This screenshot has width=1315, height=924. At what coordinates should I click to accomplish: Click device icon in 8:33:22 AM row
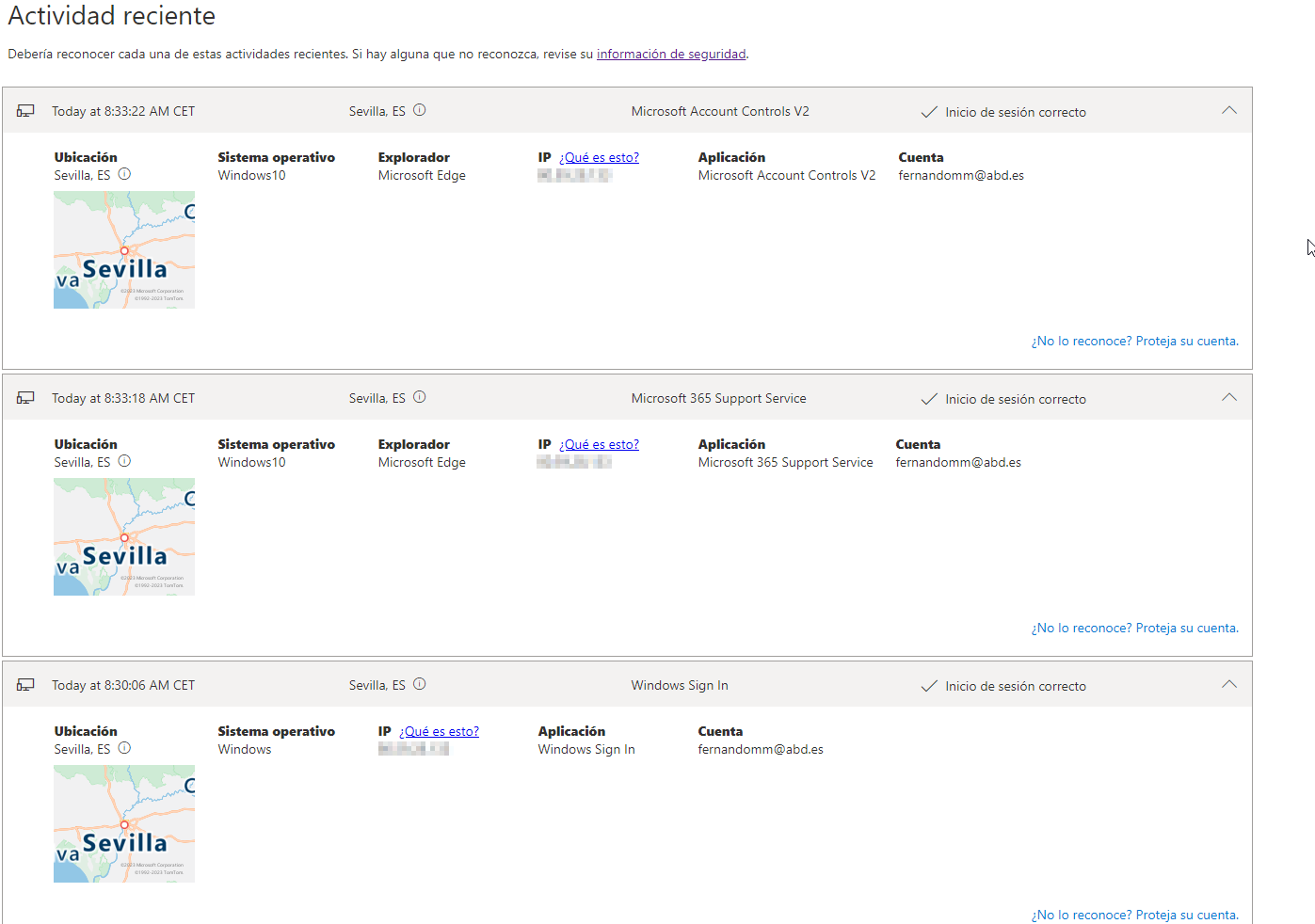point(25,111)
